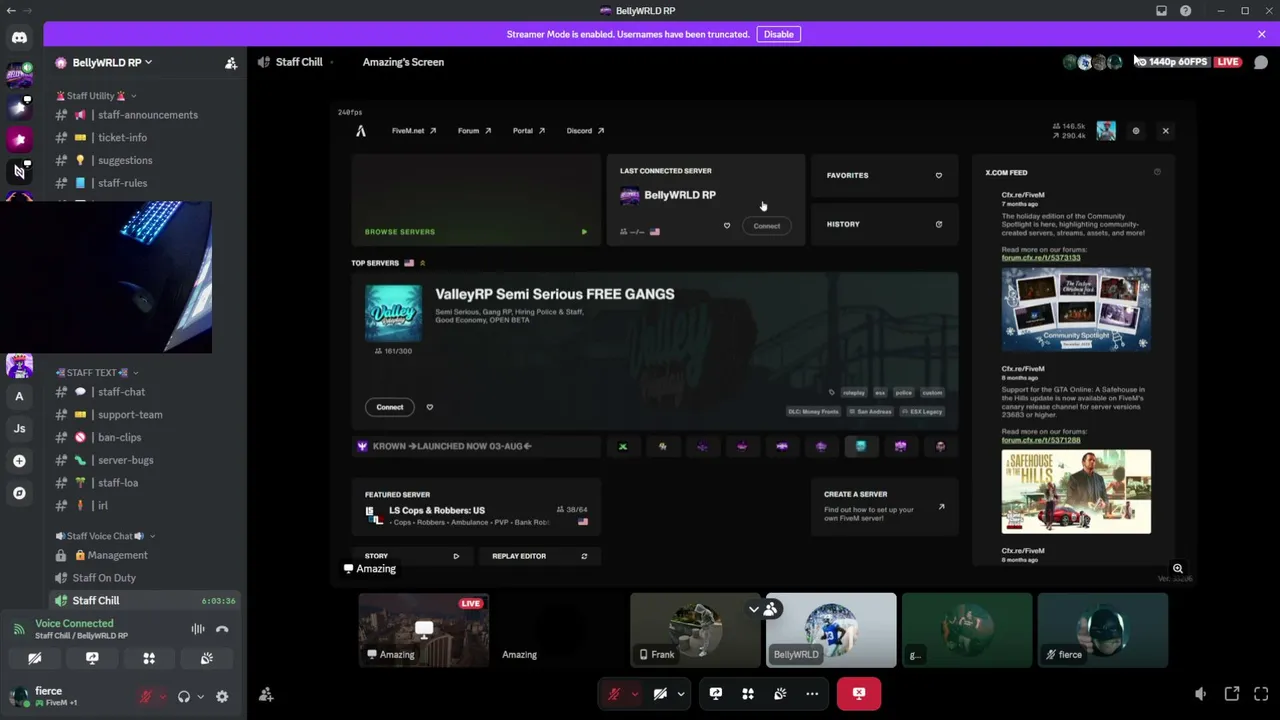Open output device options arrow beside headphones

click(200, 696)
